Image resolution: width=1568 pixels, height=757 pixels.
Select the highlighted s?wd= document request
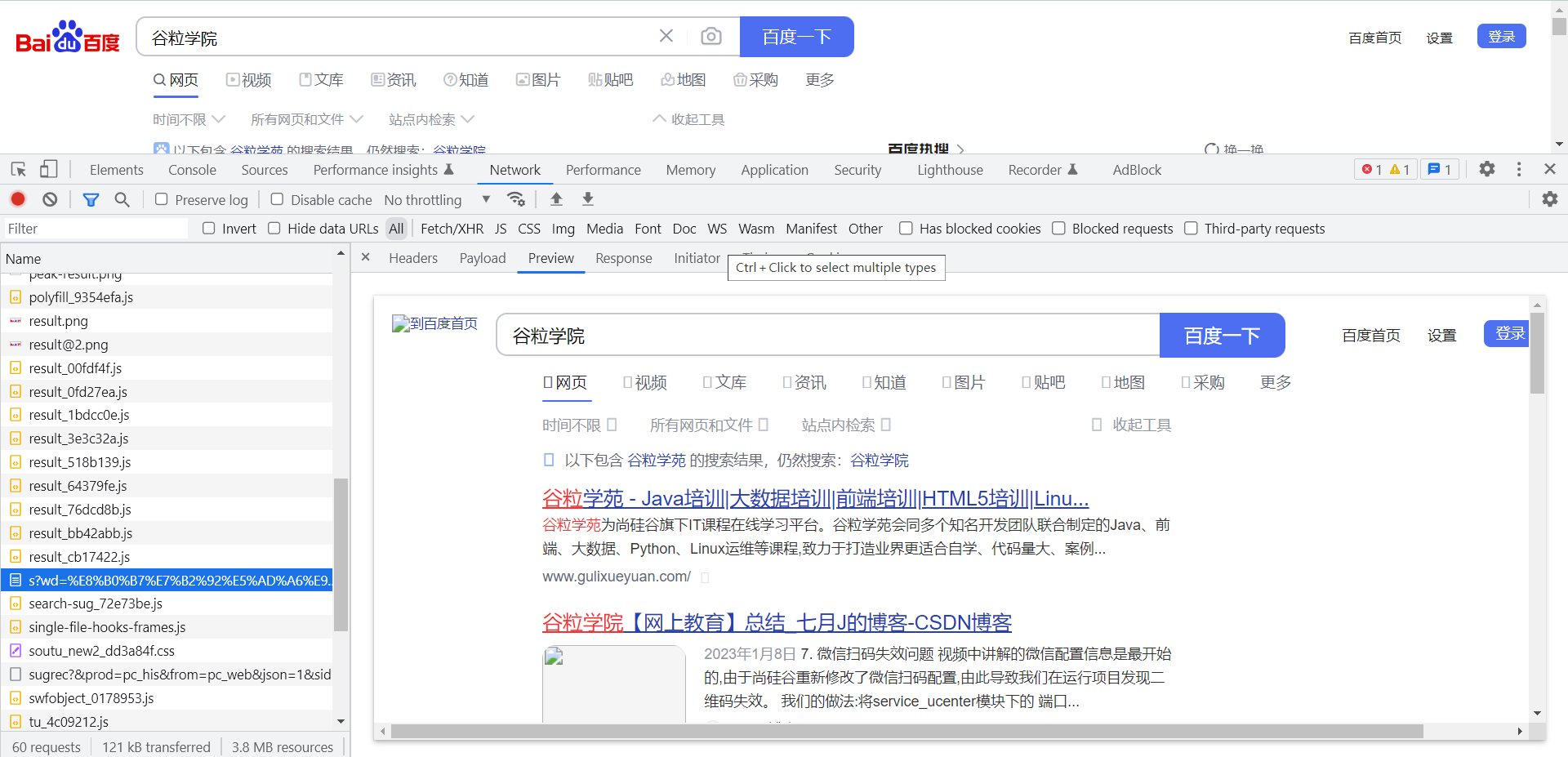point(167,581)
